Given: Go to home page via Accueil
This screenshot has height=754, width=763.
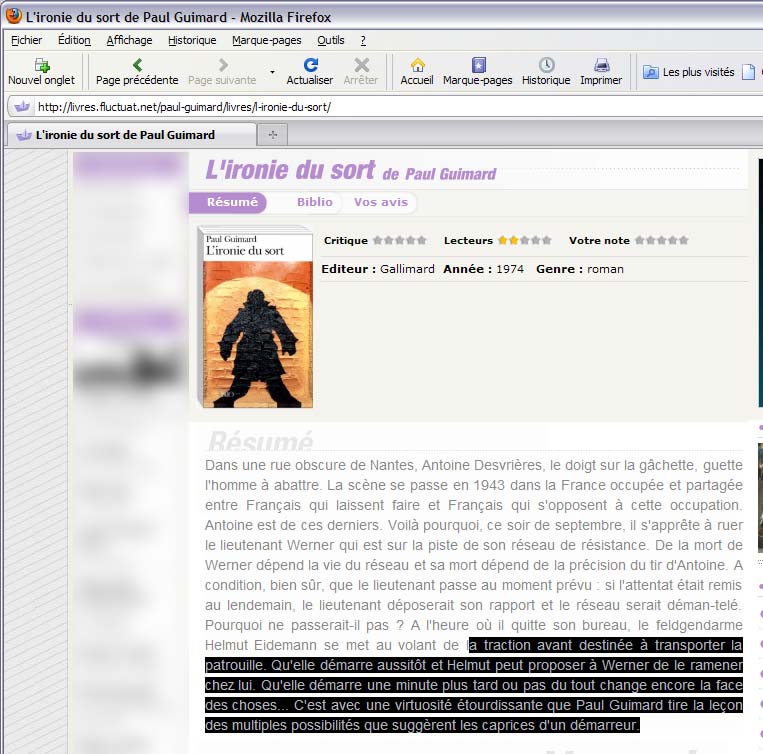Looking at the screenshot, I should 417,72.
